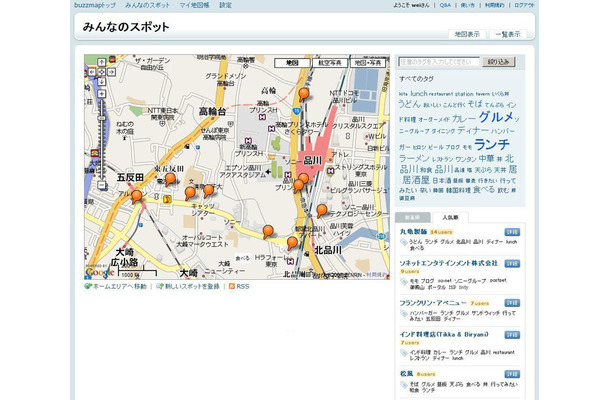Click the ホームエリアへ移動 link

[x=119, y=286]
